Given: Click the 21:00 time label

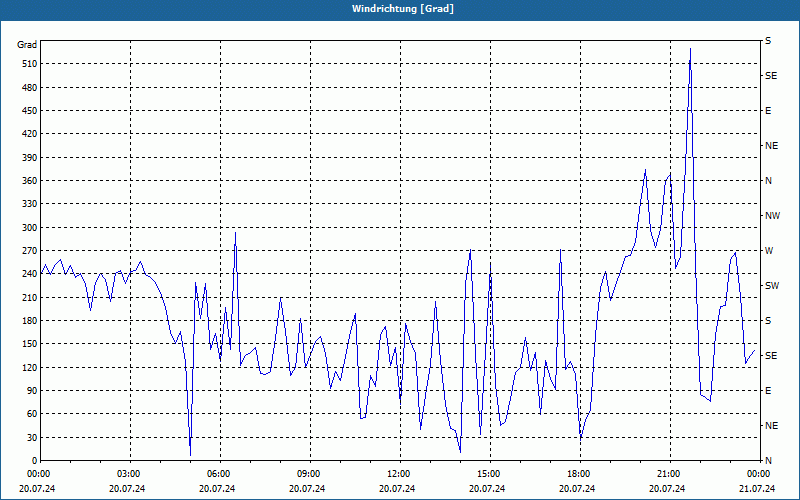Looking at the screenshot, I should [669, 474].
